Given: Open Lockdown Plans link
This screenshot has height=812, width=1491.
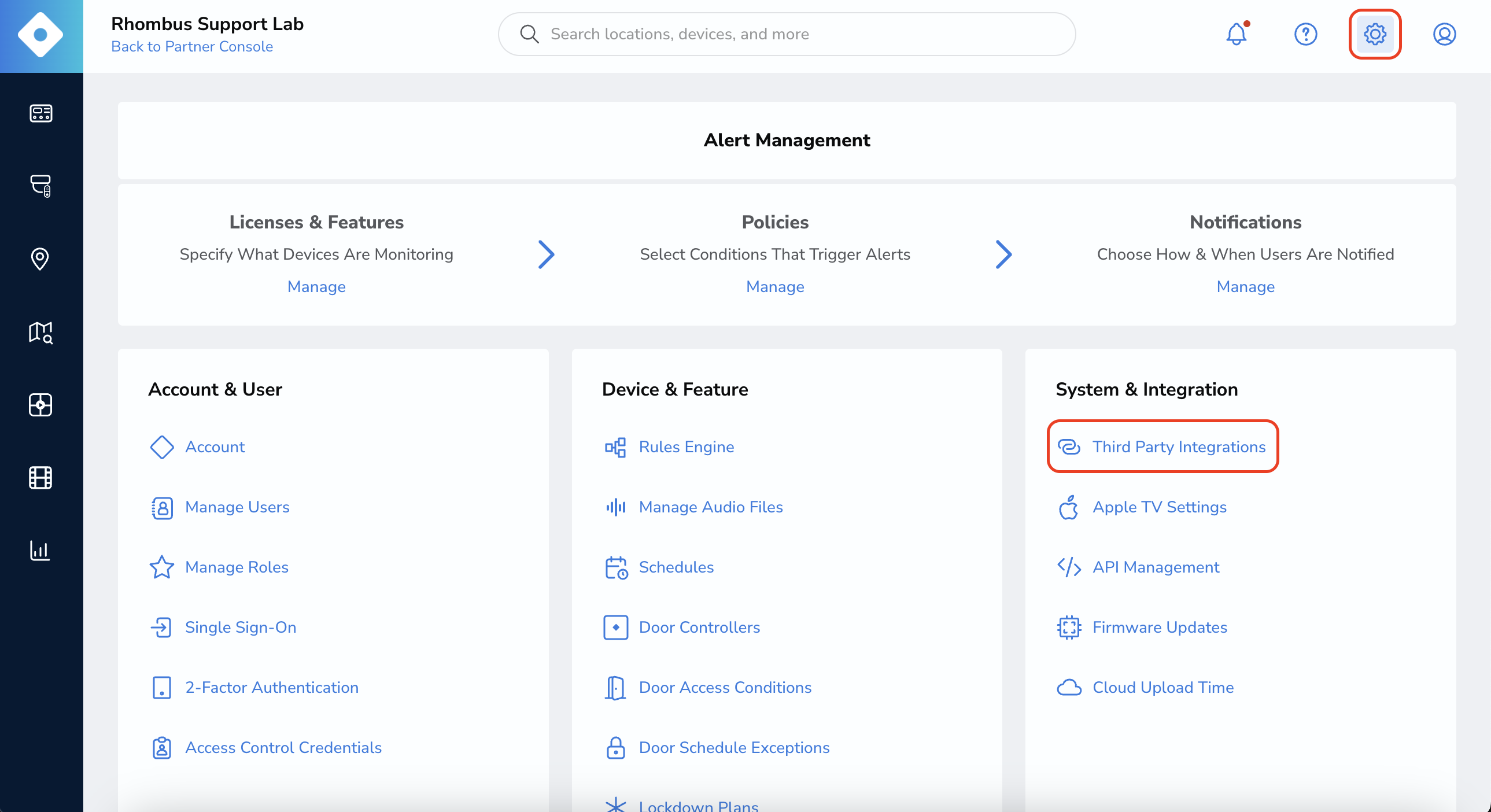Looking at the screenshot, I should (x=699, y=806).
